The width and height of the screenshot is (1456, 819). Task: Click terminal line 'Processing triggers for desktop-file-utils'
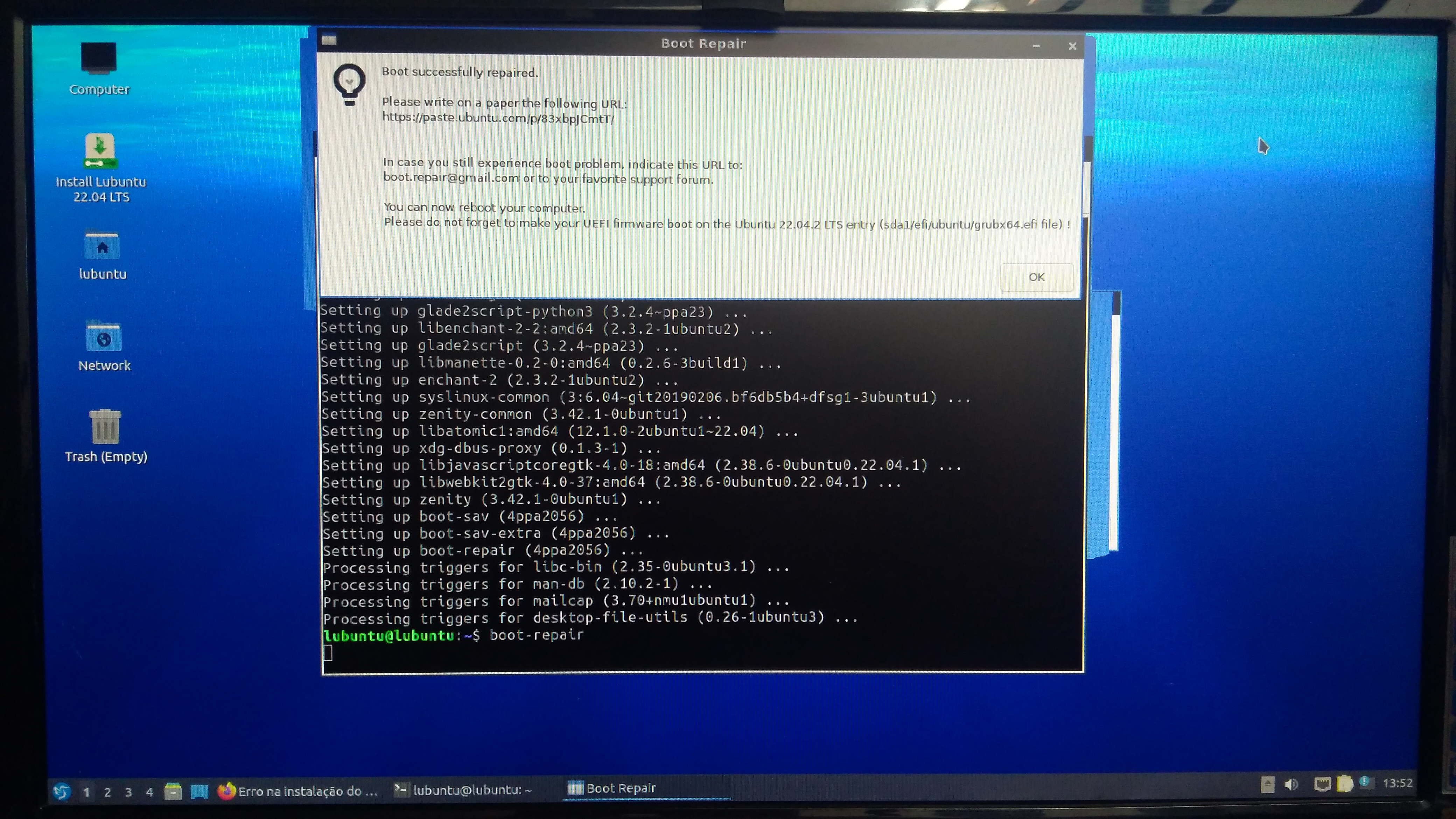pos(591,617)
